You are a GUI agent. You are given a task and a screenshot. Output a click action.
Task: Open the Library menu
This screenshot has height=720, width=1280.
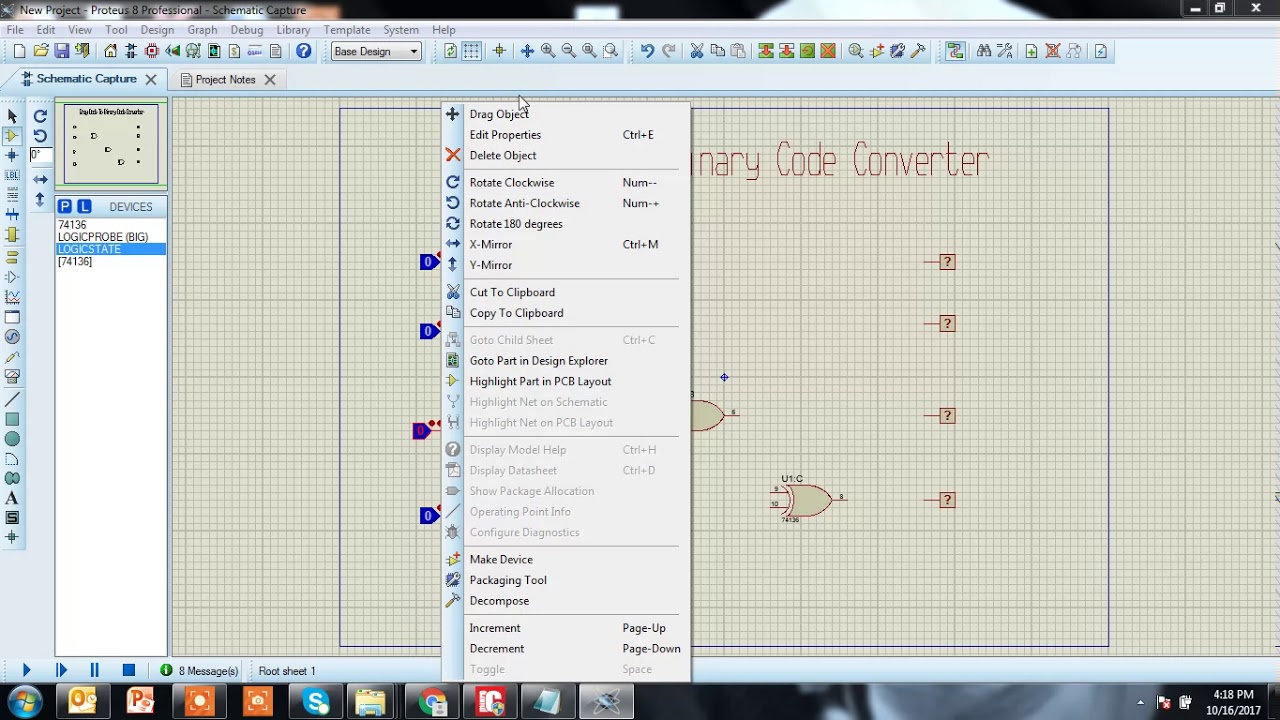(x=293, y=30)
